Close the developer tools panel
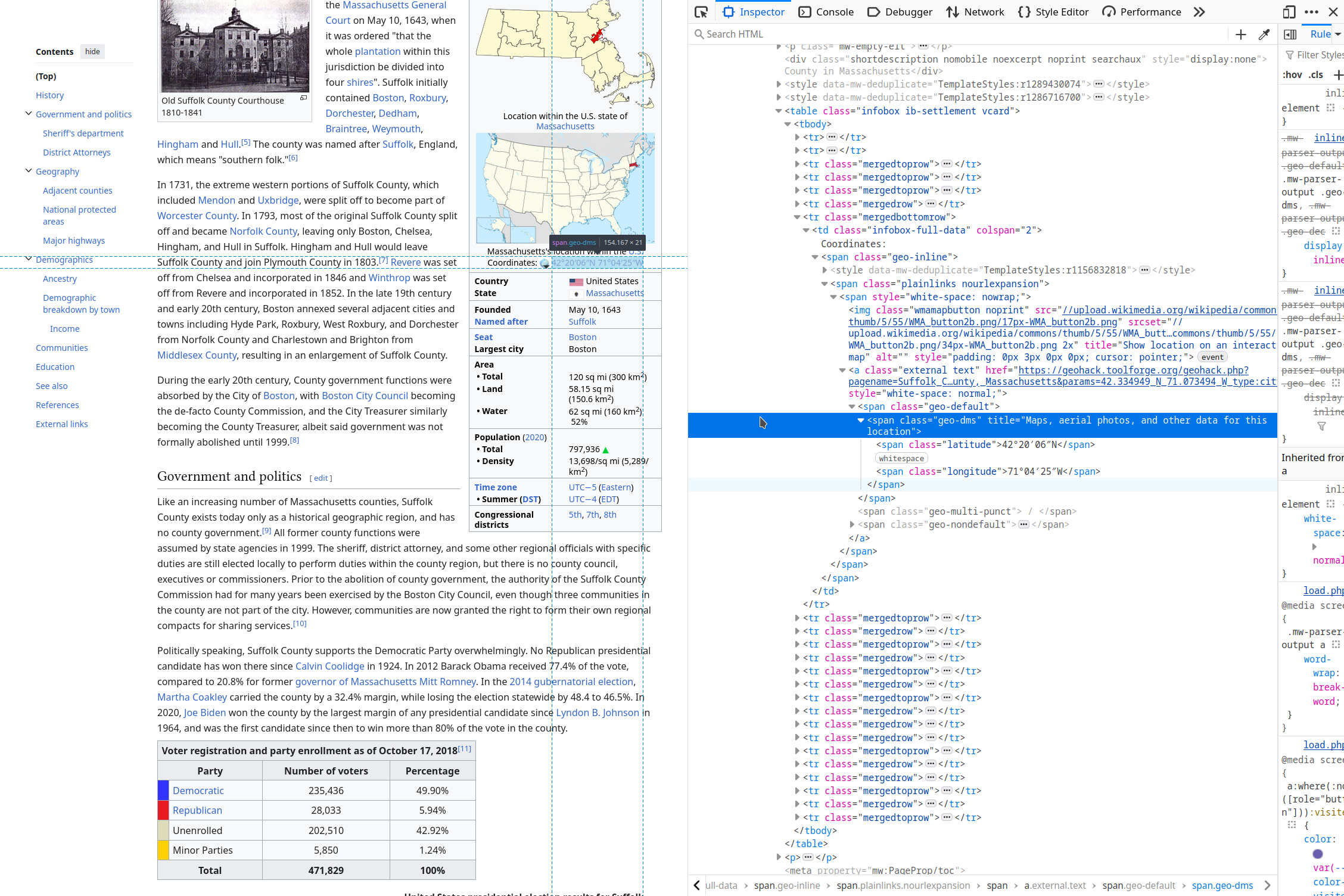This screenshot has width=1344, height=896. point(1333,12)
